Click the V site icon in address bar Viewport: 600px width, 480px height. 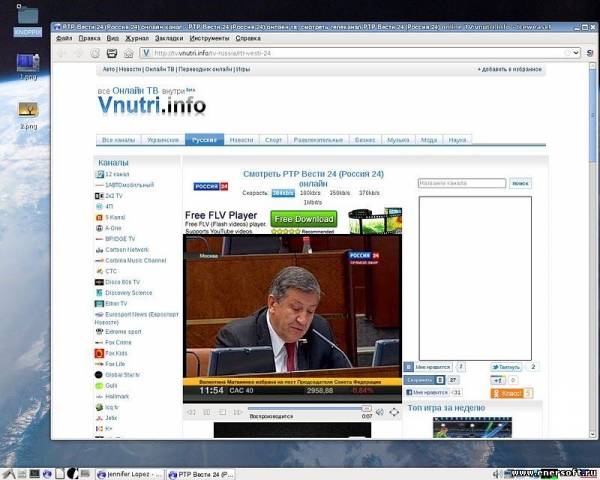coord(146,53)
